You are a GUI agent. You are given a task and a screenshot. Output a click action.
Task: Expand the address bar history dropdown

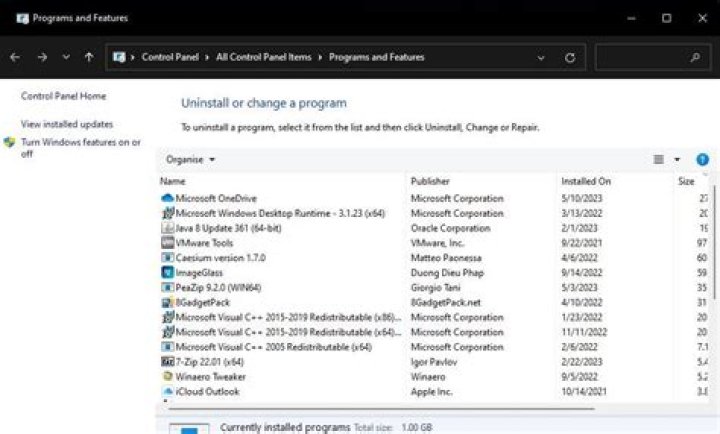tap(541, 58)
